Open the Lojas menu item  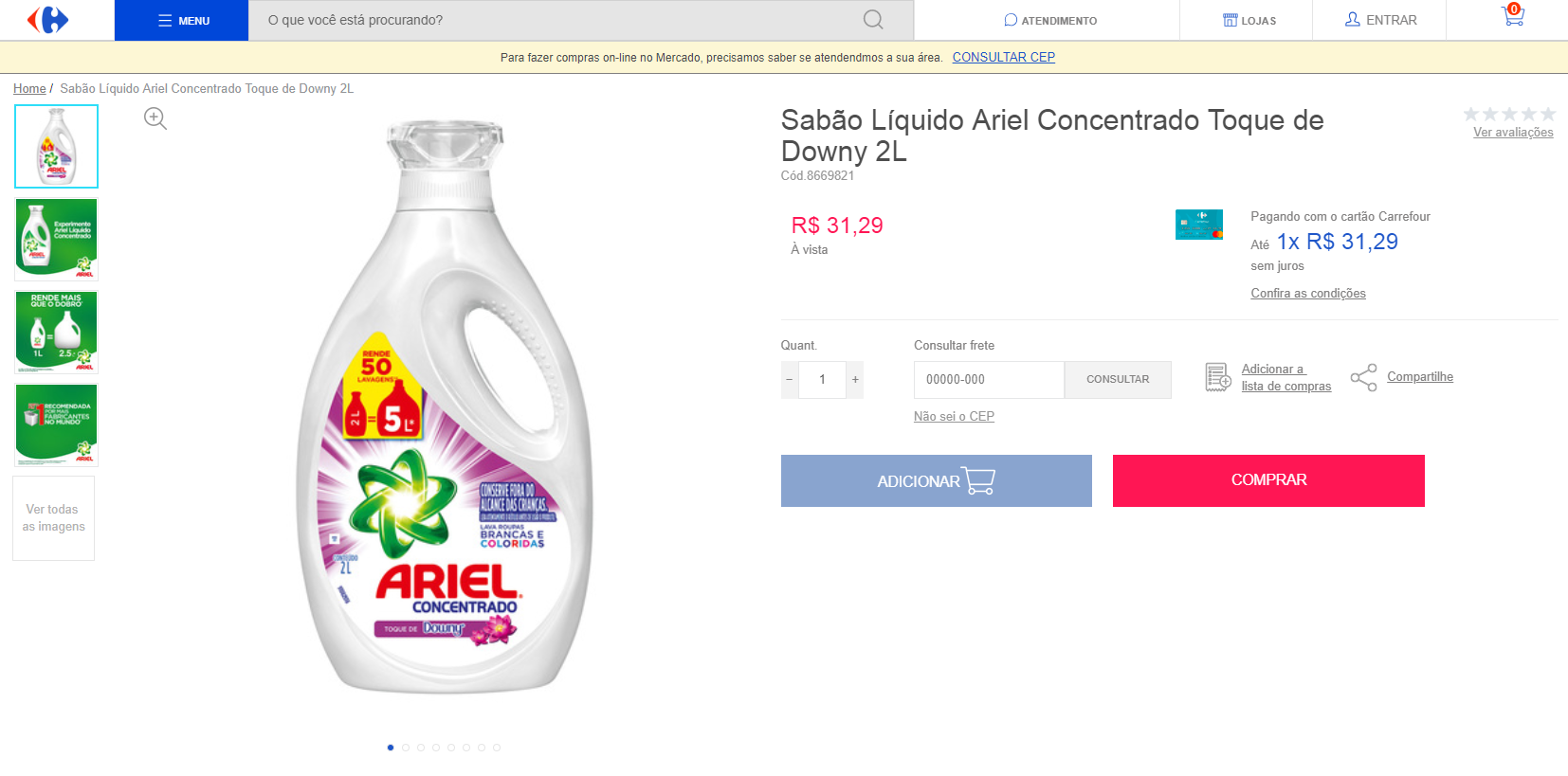pyautogui.click(x=1249, y=20)
